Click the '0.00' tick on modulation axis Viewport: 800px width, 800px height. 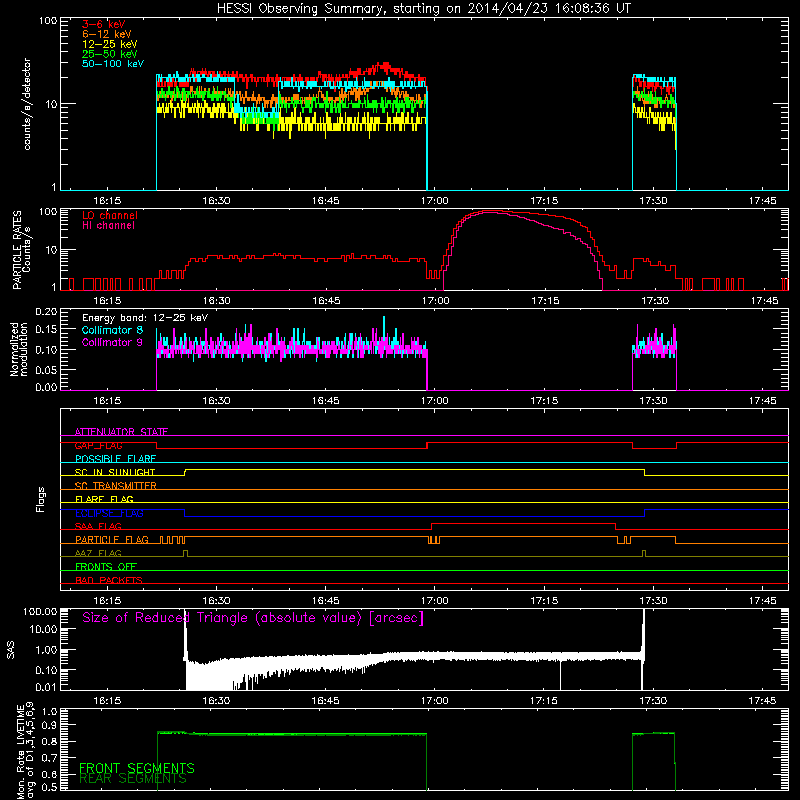[46, 387]
